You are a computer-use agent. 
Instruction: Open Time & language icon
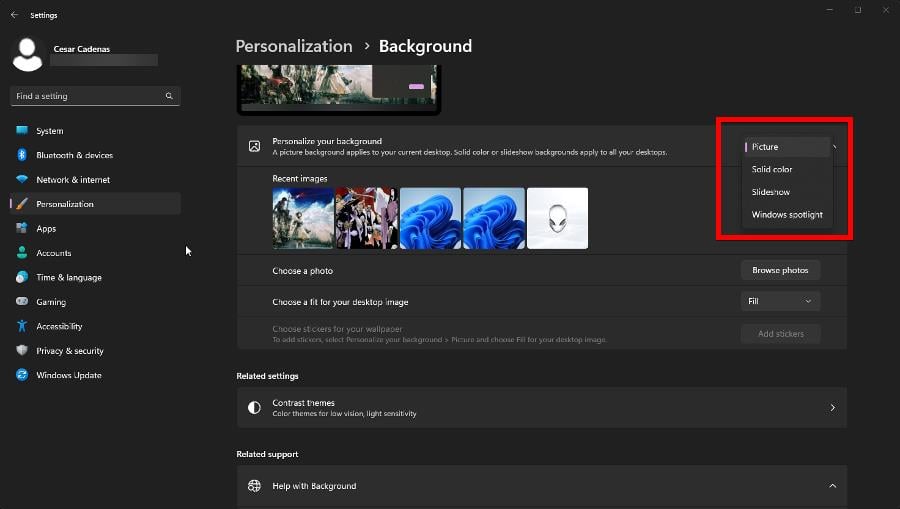click(21, 277)
